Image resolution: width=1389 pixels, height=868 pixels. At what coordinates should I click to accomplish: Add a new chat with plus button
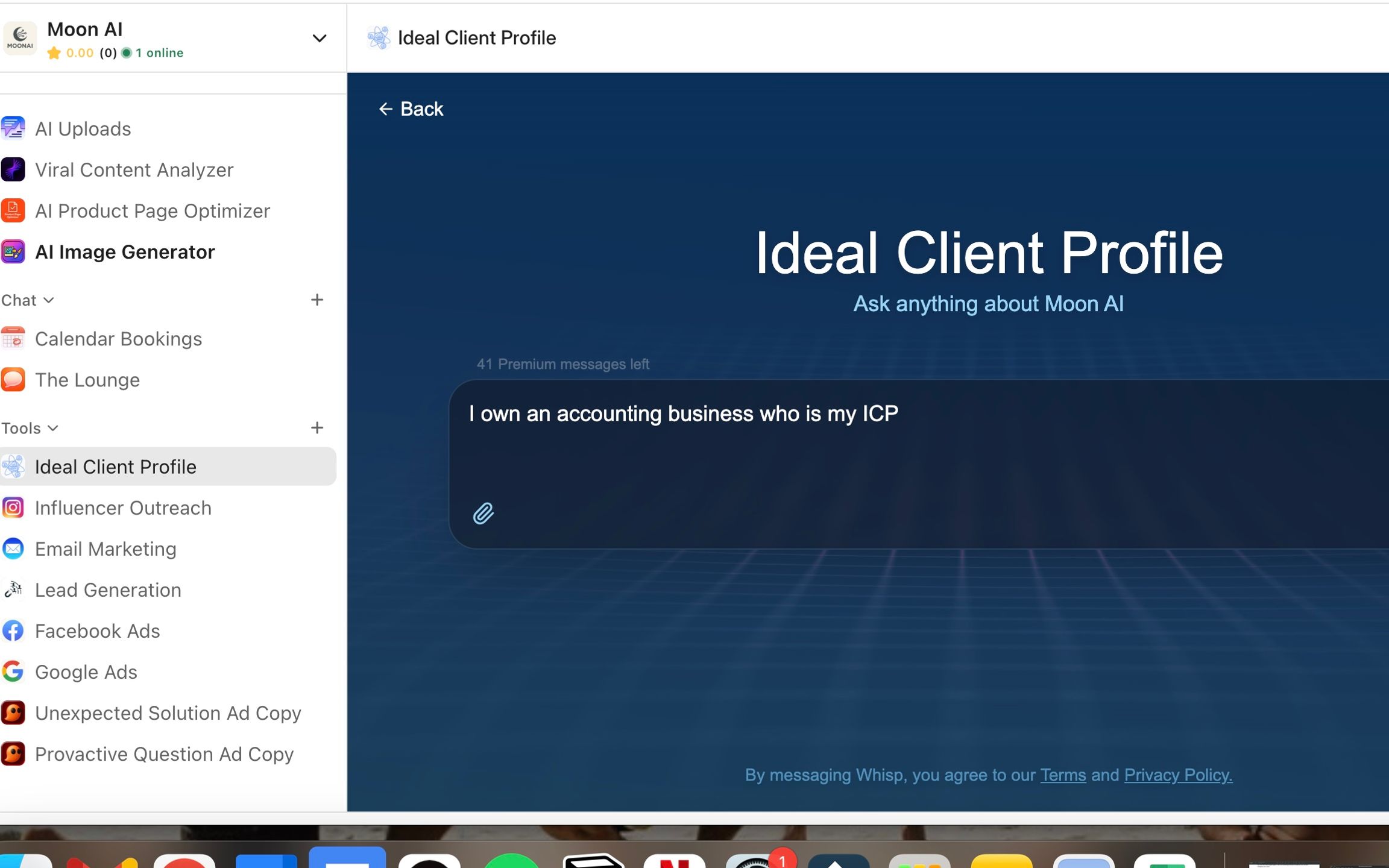click(317, 300)
